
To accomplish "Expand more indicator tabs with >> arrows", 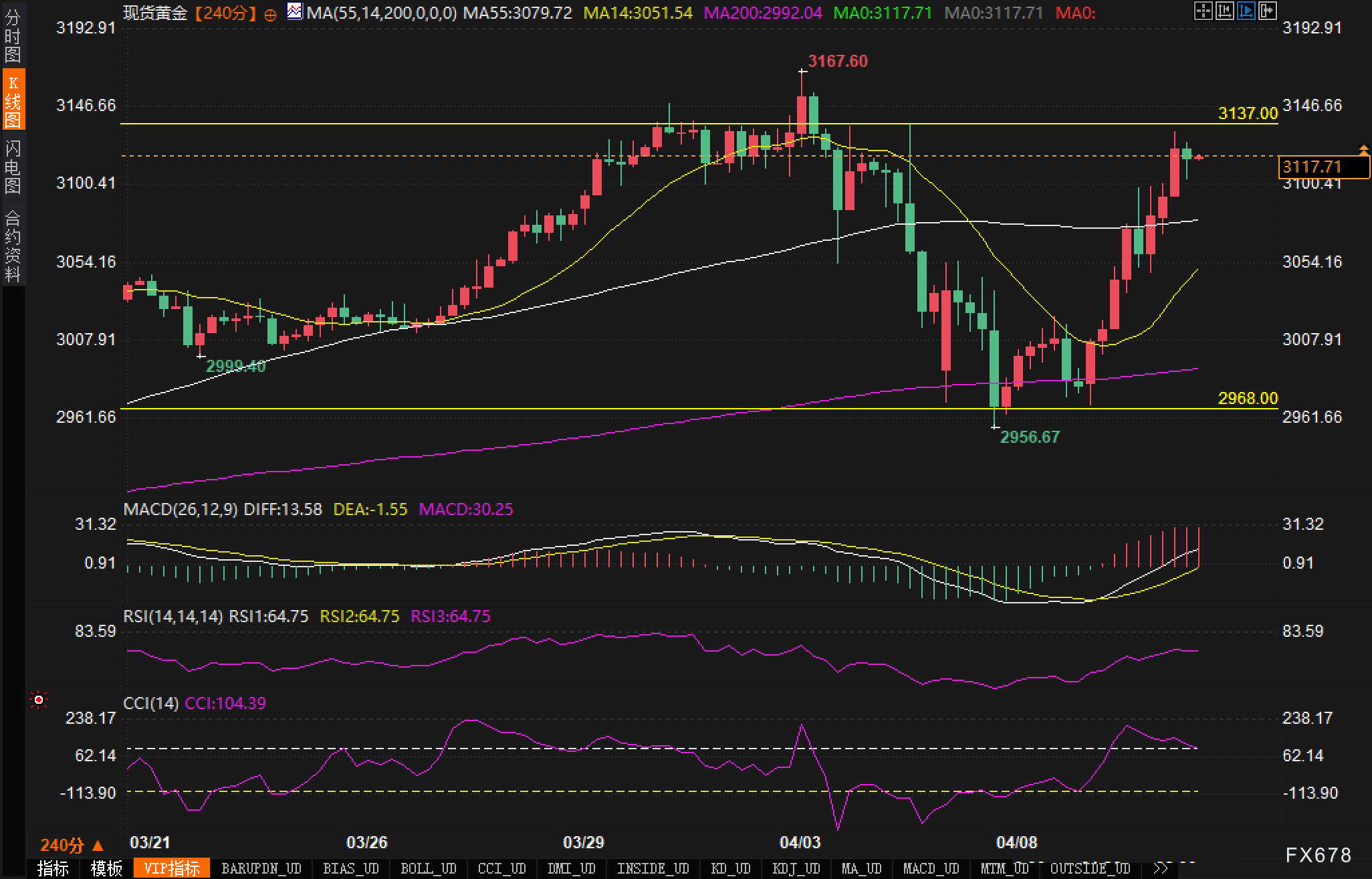I will [1161, 868].
